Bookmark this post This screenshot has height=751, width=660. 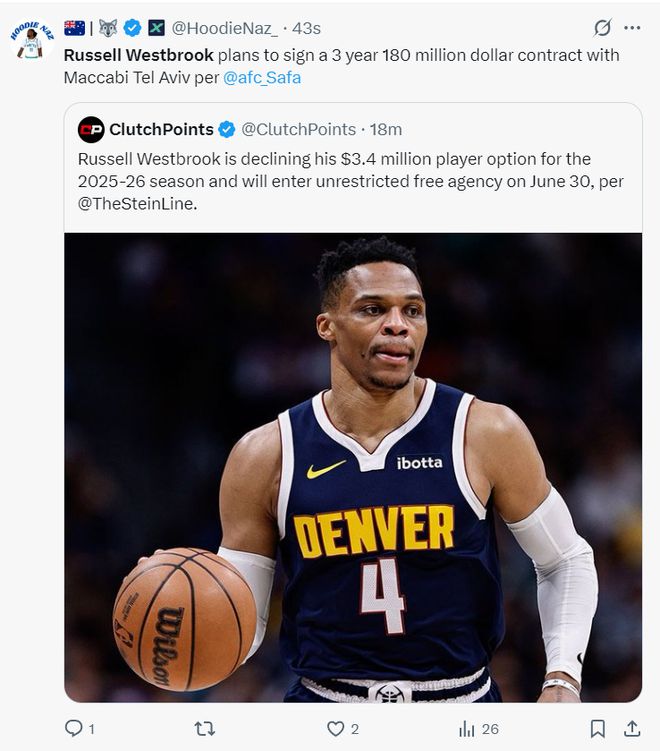tap(597, 729)
